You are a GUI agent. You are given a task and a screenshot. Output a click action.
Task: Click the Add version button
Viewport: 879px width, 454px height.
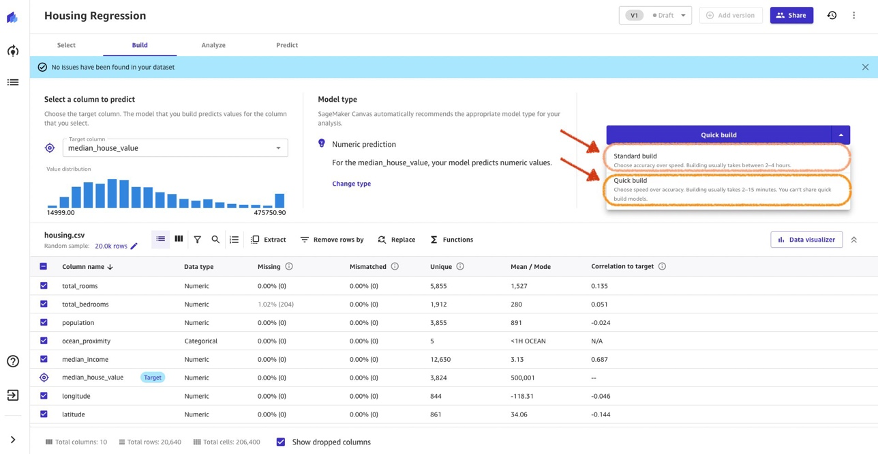(730, 15)
